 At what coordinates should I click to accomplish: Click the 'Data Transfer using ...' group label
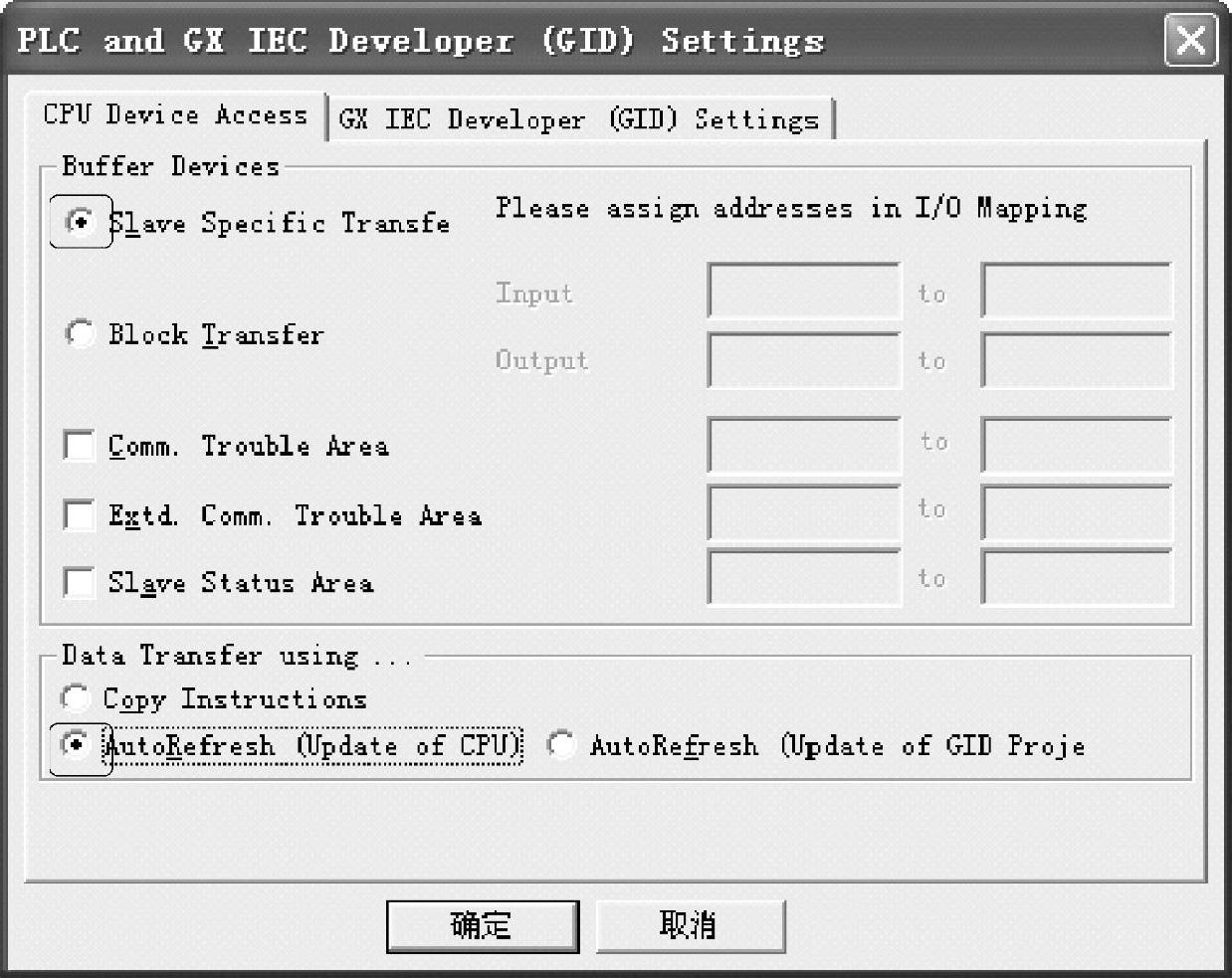(x=236, y=655)
